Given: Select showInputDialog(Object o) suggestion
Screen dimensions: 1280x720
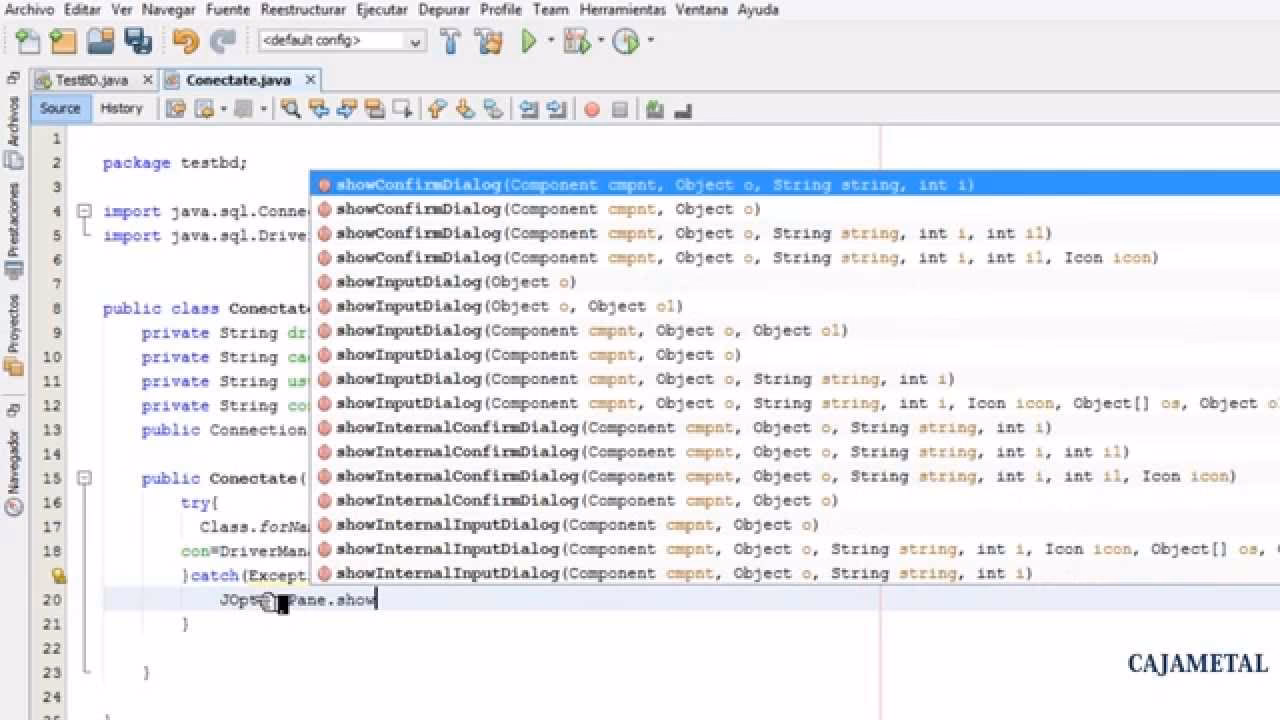Looking at the screenshot, I should click(794, 282).
